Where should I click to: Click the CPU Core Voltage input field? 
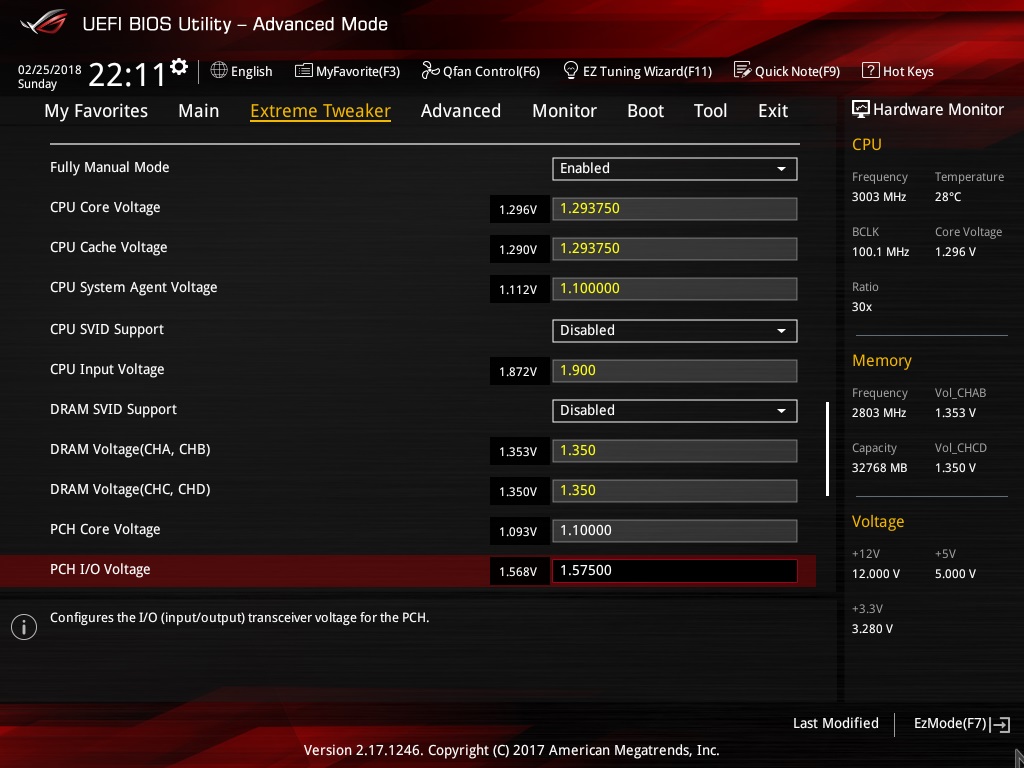[674, 209]
